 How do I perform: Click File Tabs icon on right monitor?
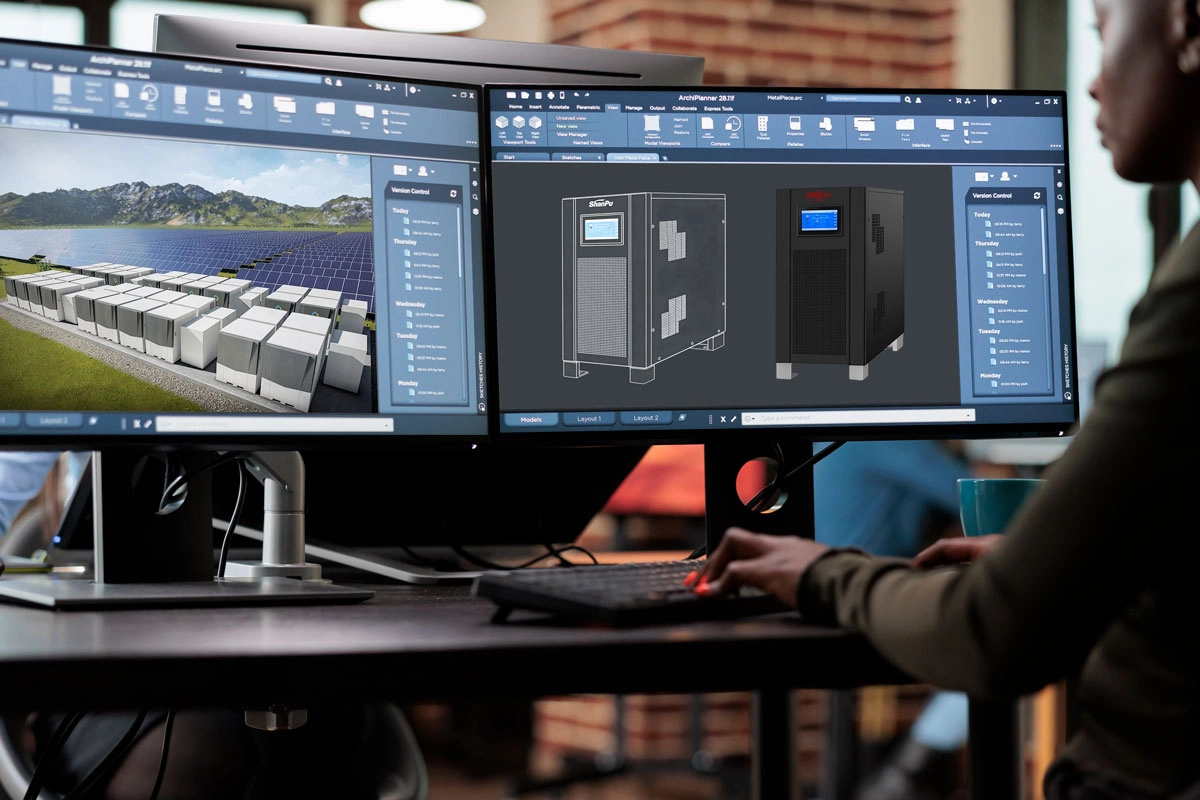coord(905,124)
